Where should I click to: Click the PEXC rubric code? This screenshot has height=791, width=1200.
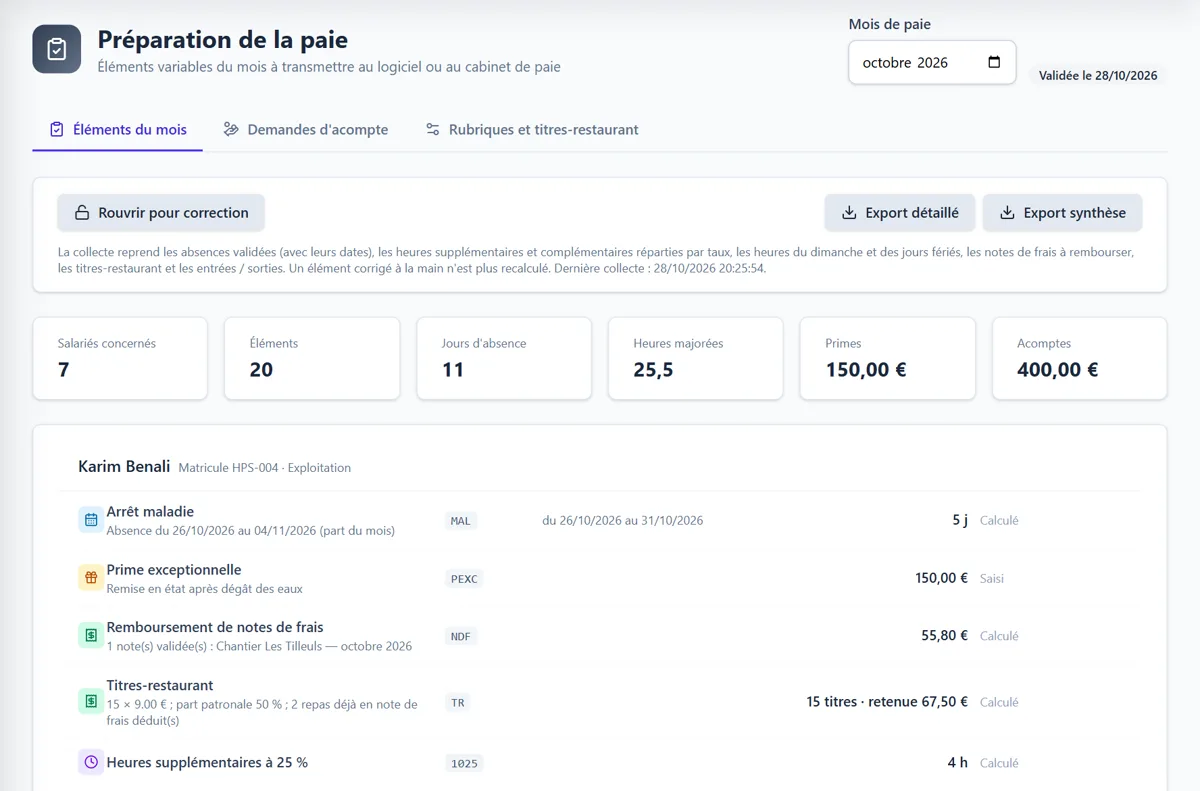(464, 578)
